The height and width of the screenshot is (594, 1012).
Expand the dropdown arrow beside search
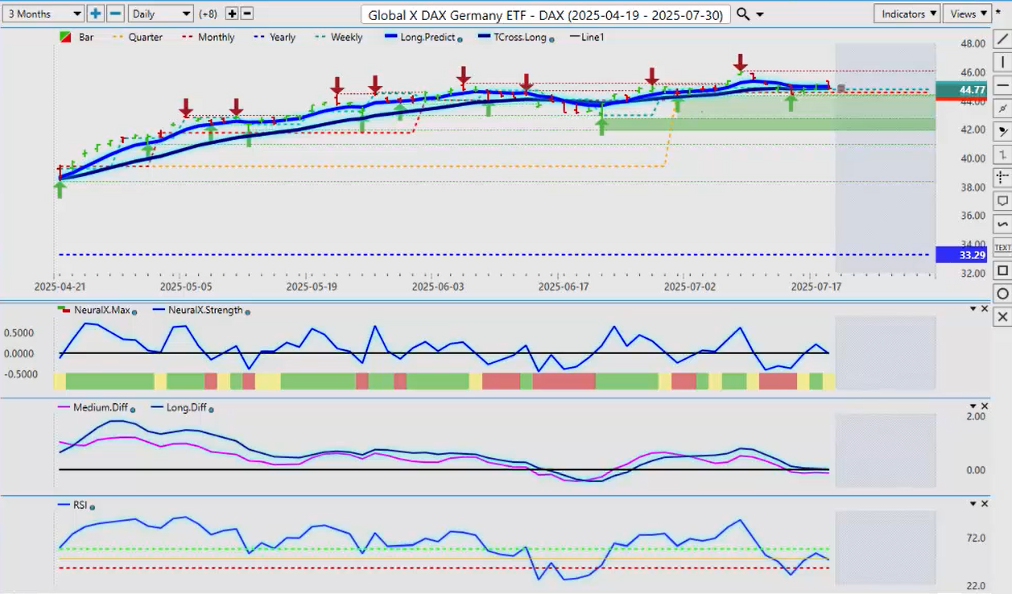(x=761, y=15)
